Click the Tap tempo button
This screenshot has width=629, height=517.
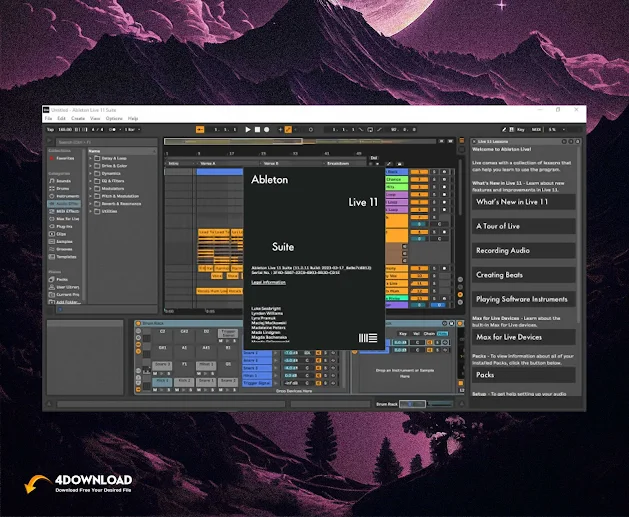[x=51, y=130]
